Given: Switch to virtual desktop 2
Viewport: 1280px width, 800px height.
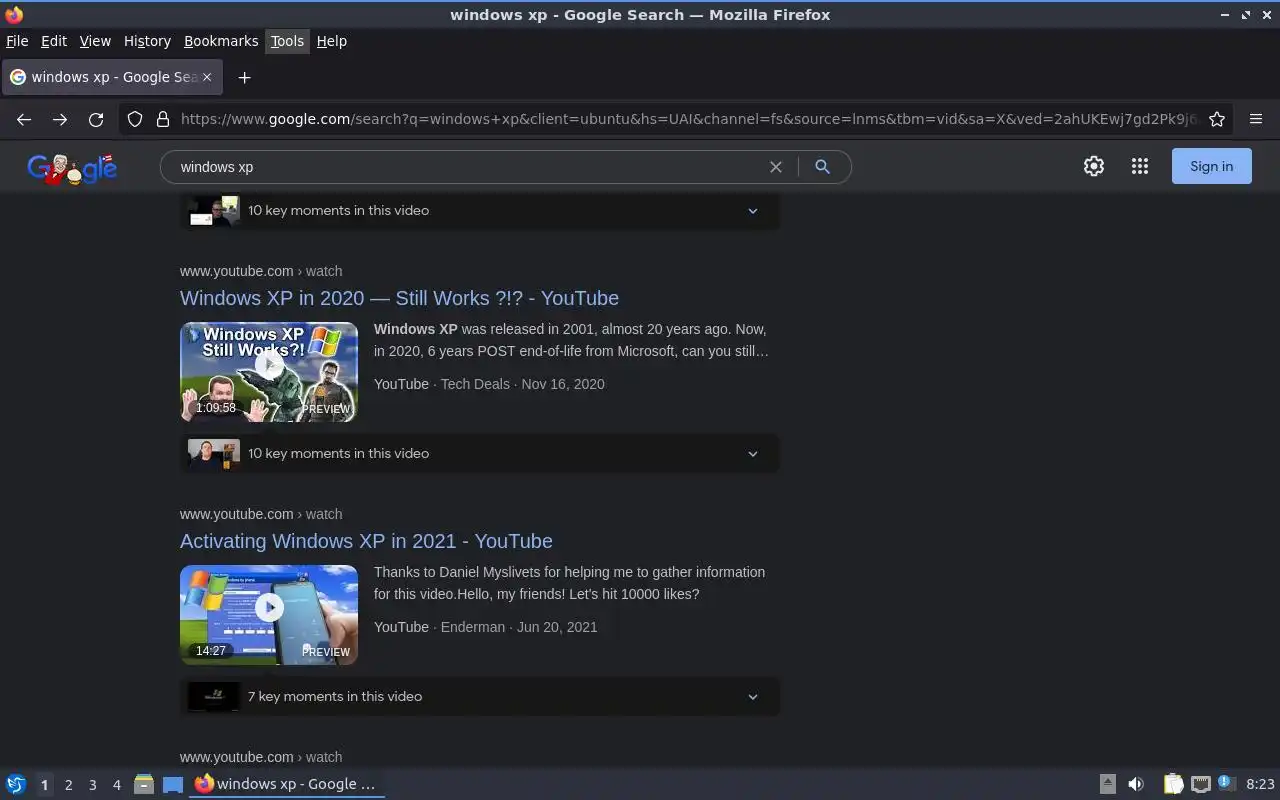Looking at the screenshot, I should point(68,785).
